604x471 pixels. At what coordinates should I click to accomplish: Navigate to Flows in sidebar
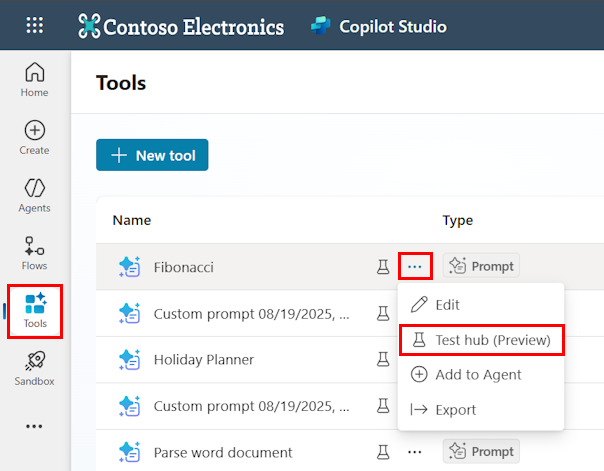coord(34,253)
